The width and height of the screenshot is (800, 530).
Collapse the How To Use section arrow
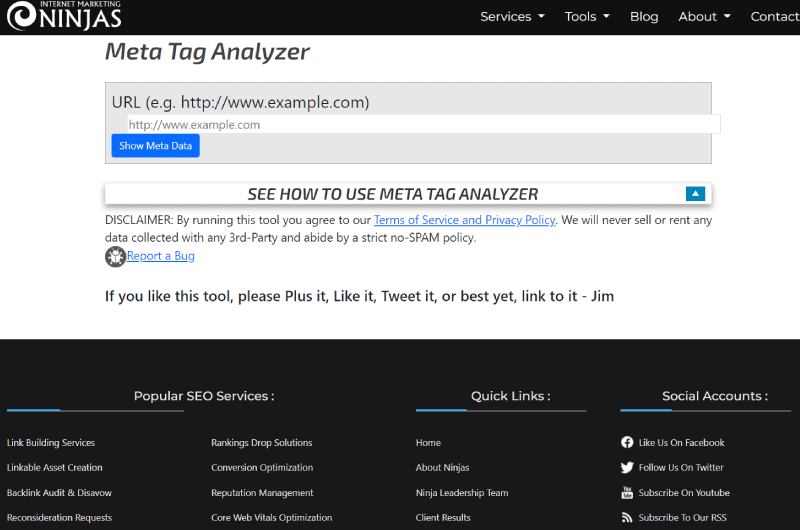695,194
